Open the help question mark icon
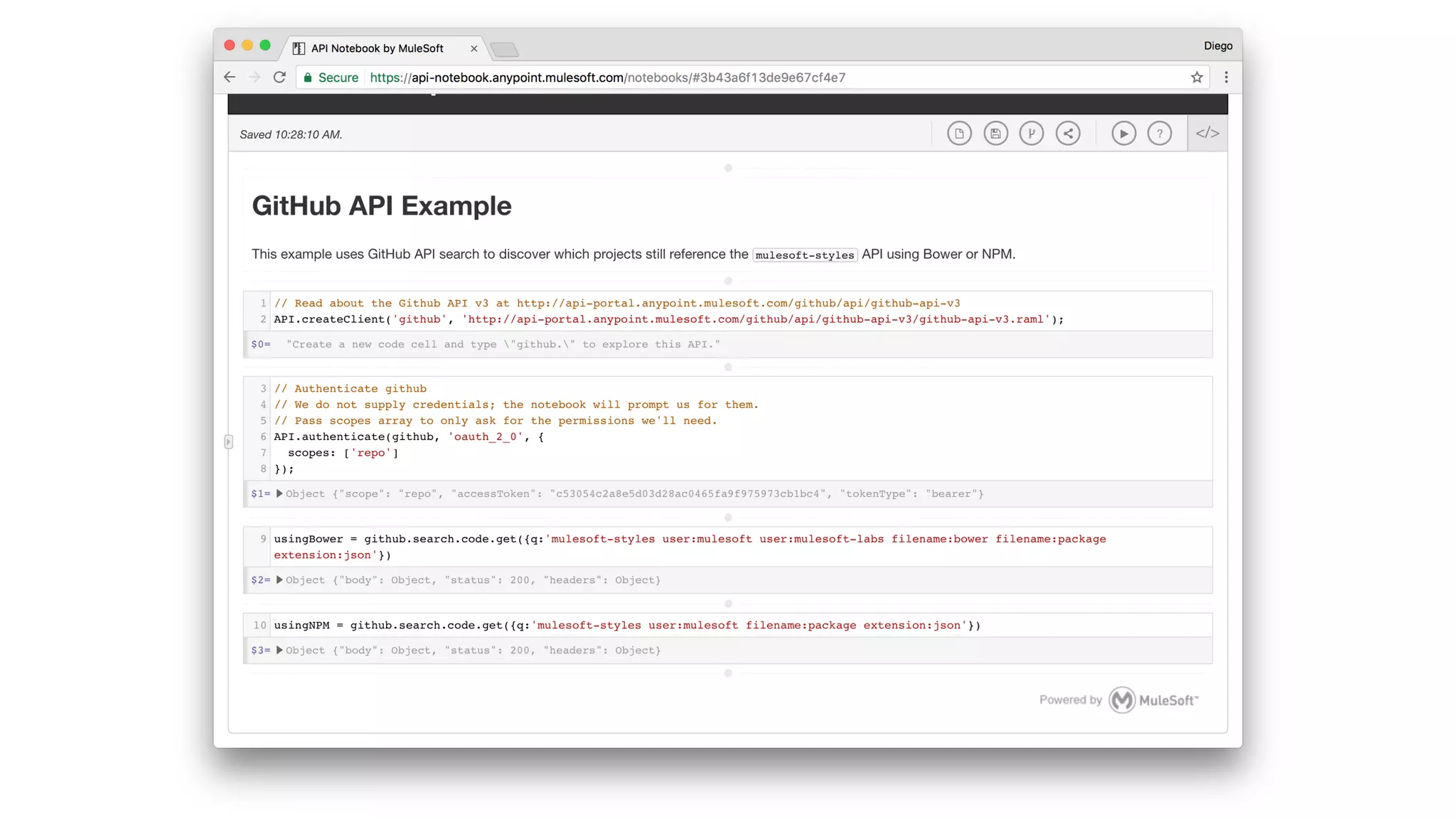This screenshot has height=819, width=1456. pyautogui.click(x=1160, y=134)
